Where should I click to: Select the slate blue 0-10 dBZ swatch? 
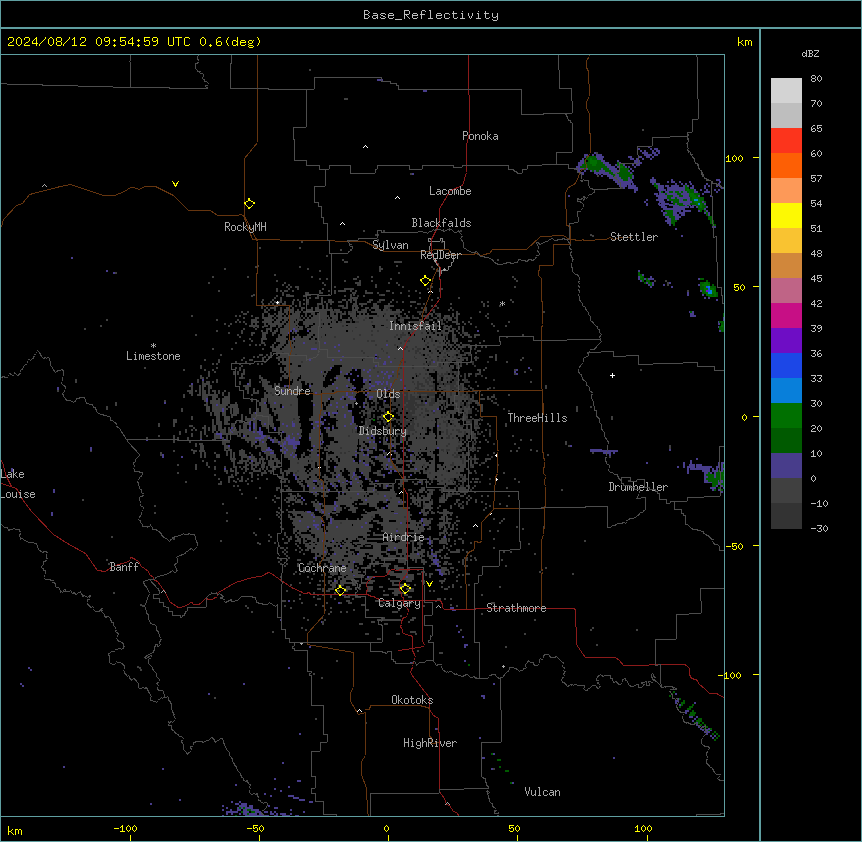click(786, 466)
